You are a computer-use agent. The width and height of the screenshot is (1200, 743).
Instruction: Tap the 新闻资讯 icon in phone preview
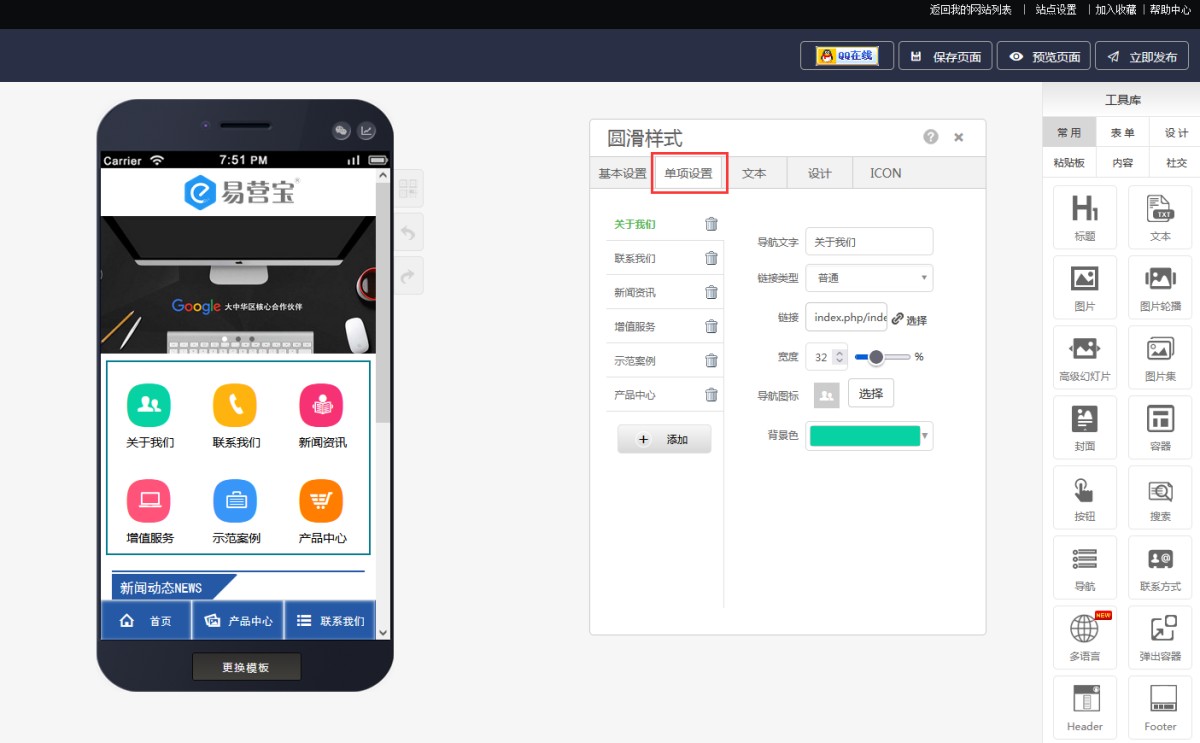322,404
